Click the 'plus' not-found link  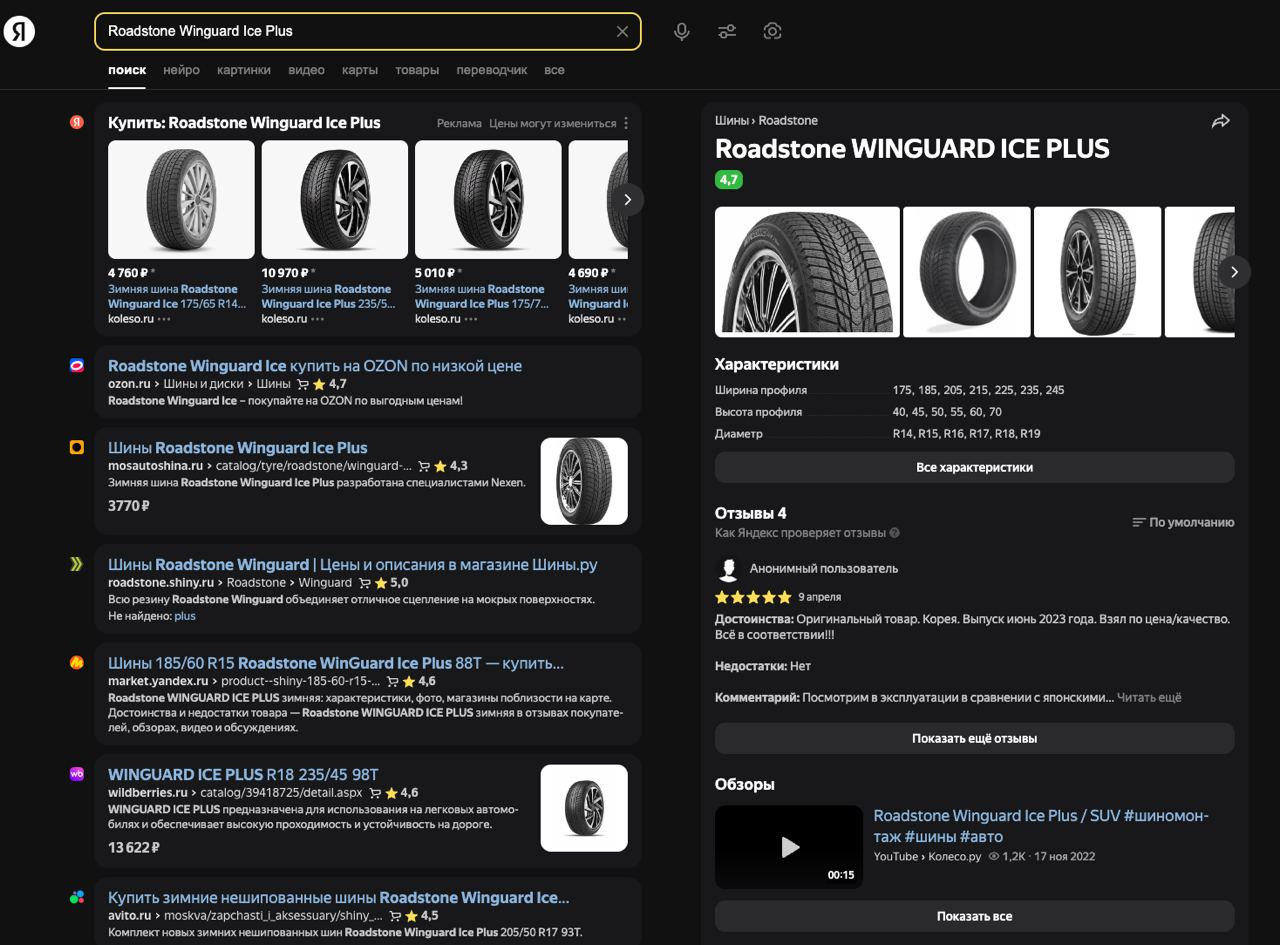point(185,616)
